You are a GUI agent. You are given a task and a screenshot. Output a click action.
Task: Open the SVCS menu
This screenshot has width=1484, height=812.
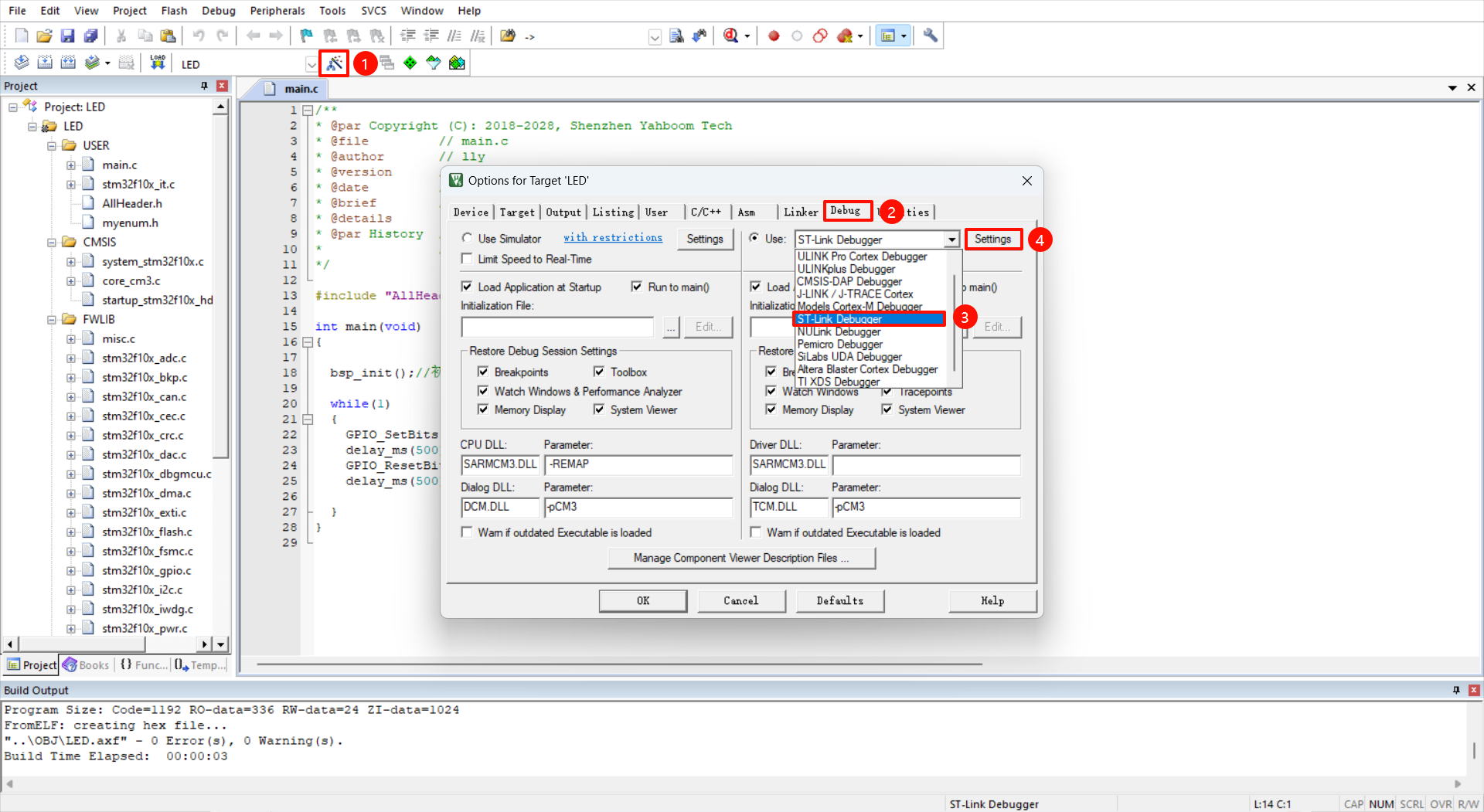coord(374,10)
